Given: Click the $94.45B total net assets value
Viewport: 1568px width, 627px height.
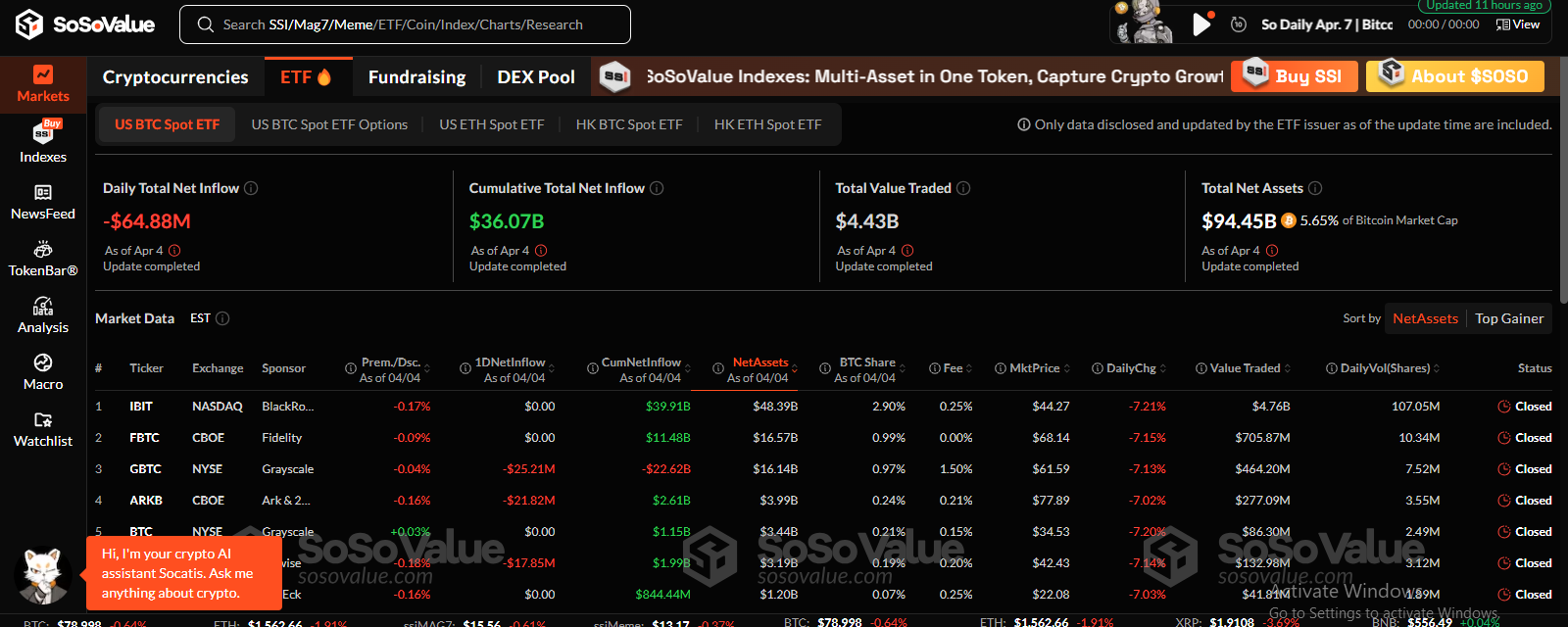Looking at the screenshot, I should click(x=1239, y=221).
